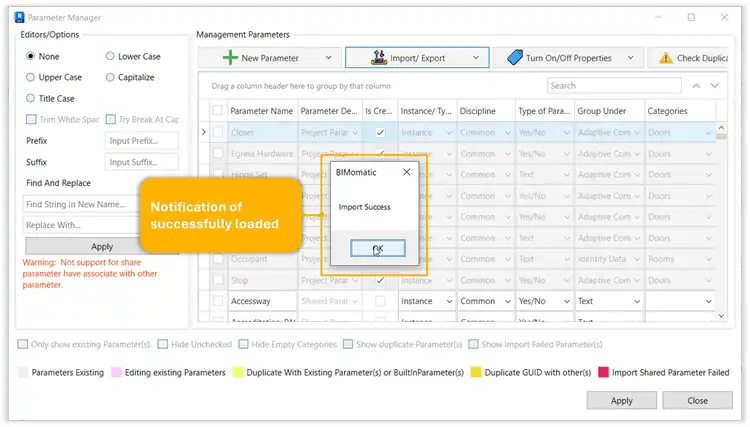
Task: Click OK in the BIMomatic dialog
Action: 378,249
